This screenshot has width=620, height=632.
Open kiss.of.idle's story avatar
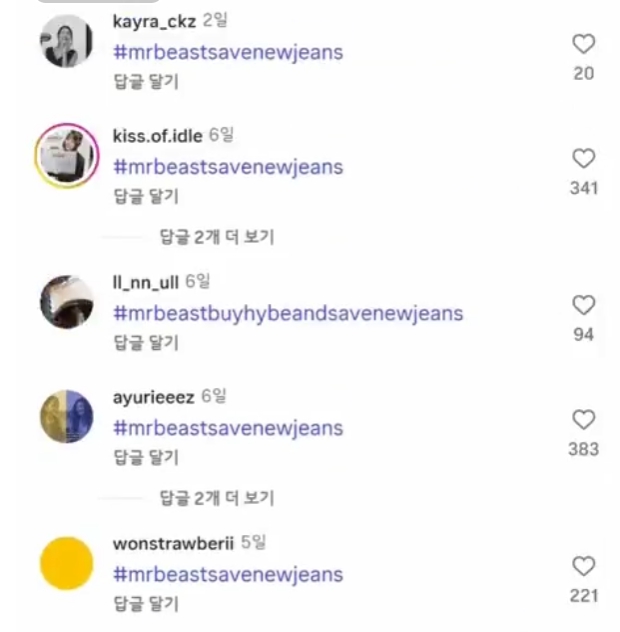66,157
